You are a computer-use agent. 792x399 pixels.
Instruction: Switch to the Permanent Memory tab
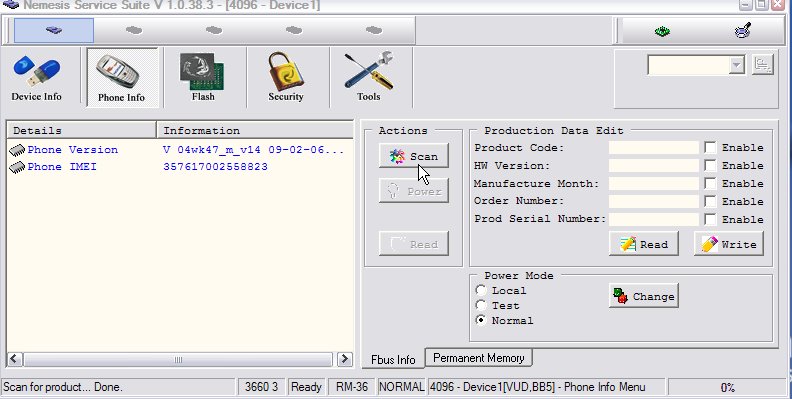click(x=478, y=358)
